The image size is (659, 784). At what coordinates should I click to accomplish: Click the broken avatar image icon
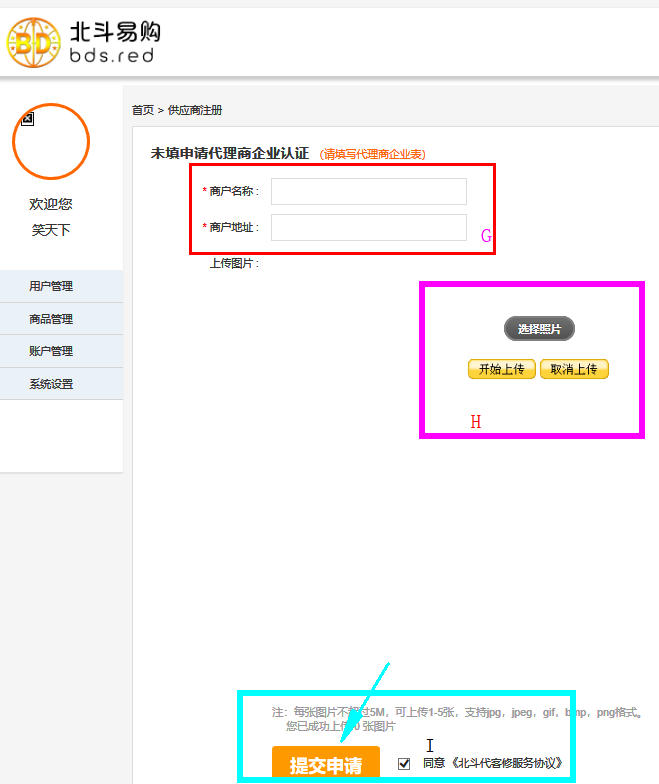click(28, 119)
